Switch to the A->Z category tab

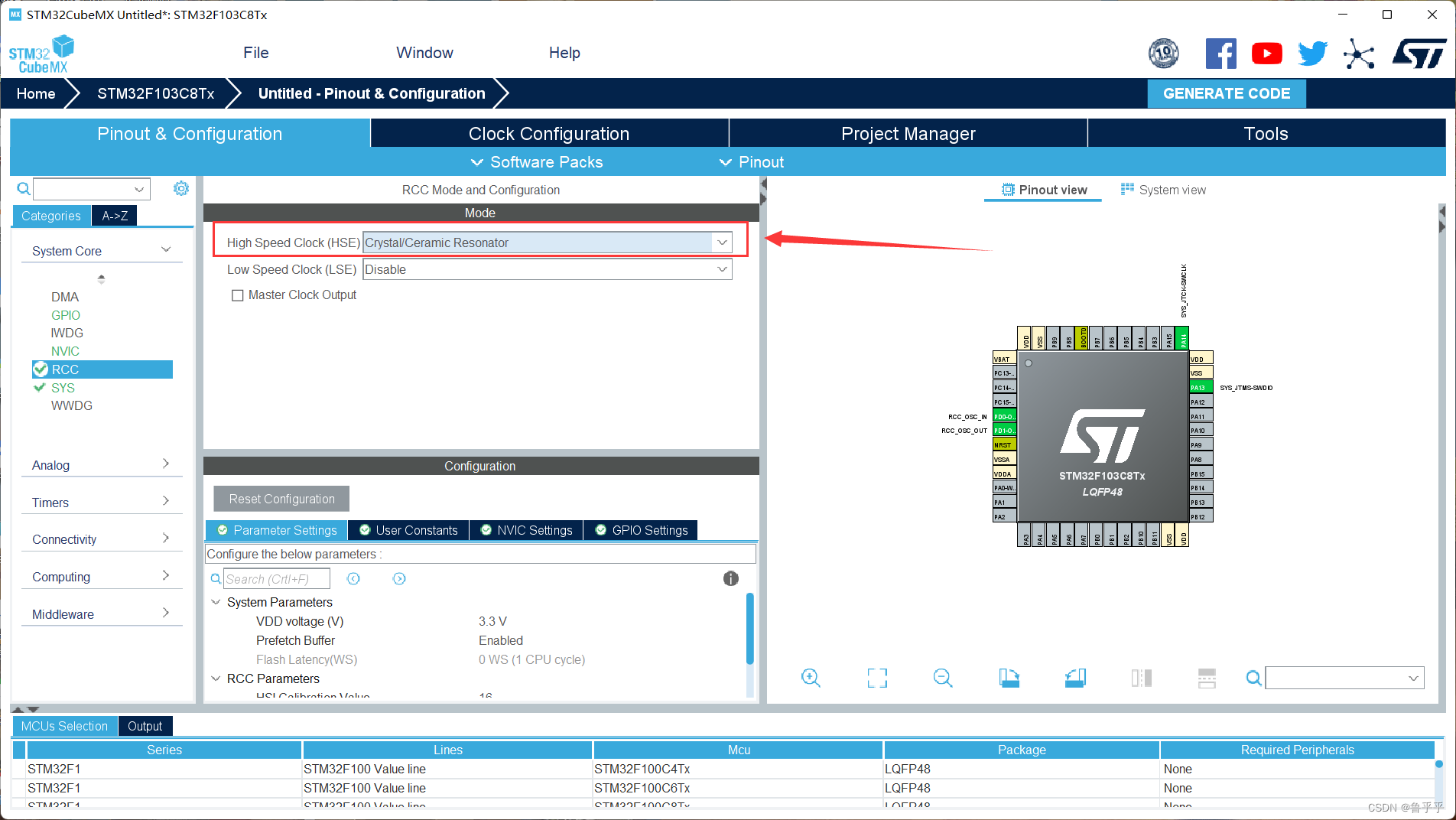[115, 216]
